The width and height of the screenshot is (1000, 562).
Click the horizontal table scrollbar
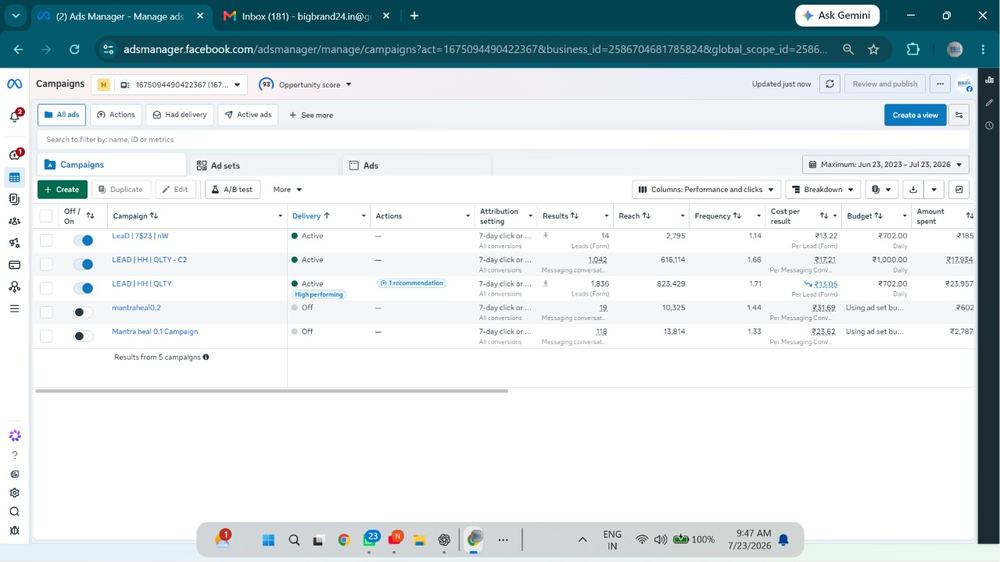tap(272, 390)
